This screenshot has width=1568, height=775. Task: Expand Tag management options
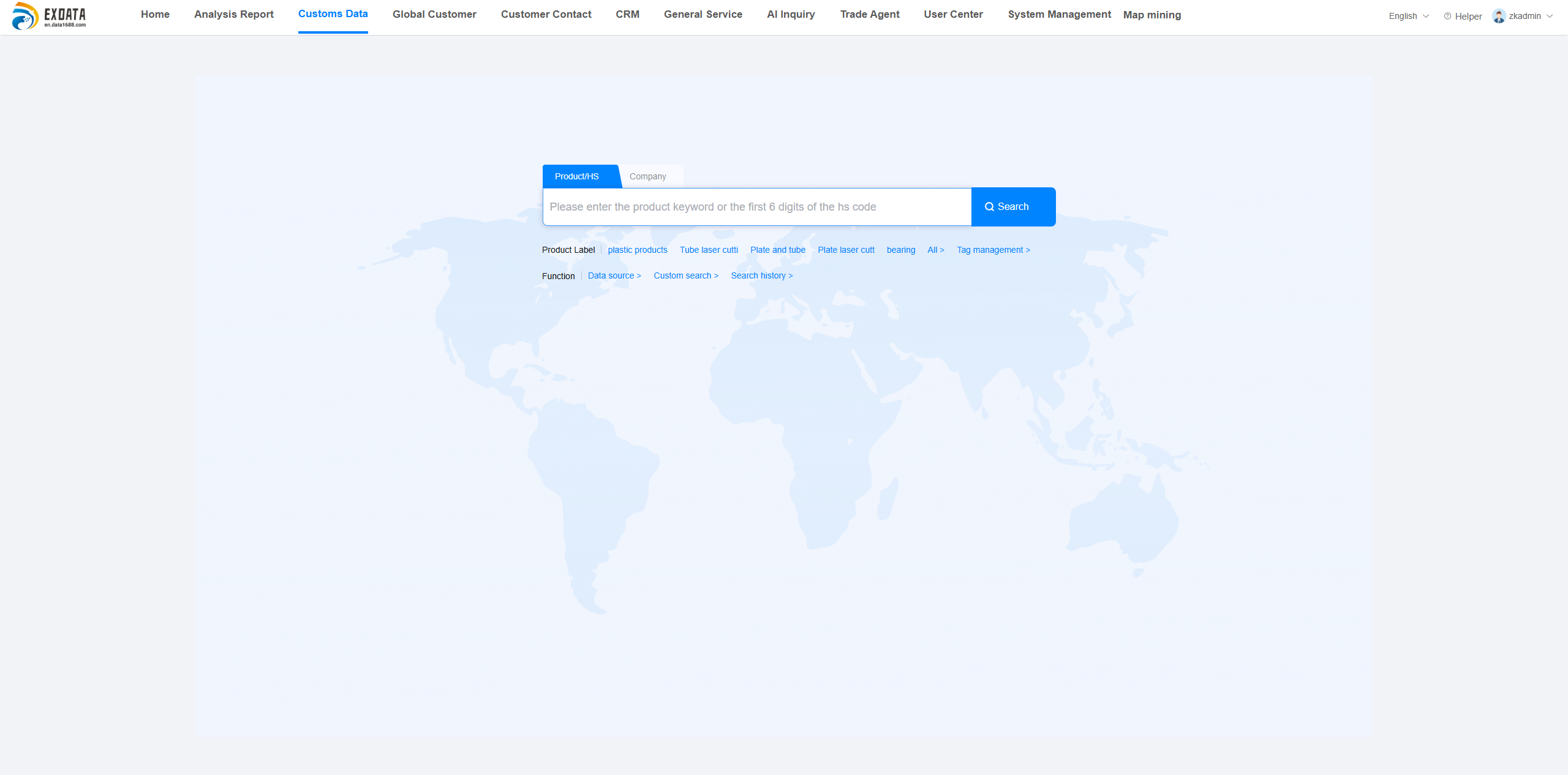[993, 250]
